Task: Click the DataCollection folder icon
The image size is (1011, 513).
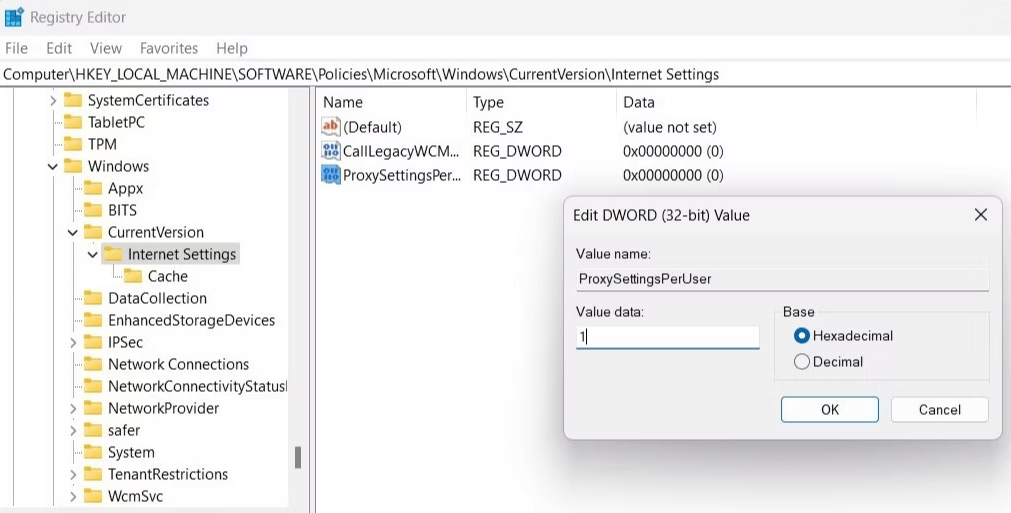Action: coord(93,298)
